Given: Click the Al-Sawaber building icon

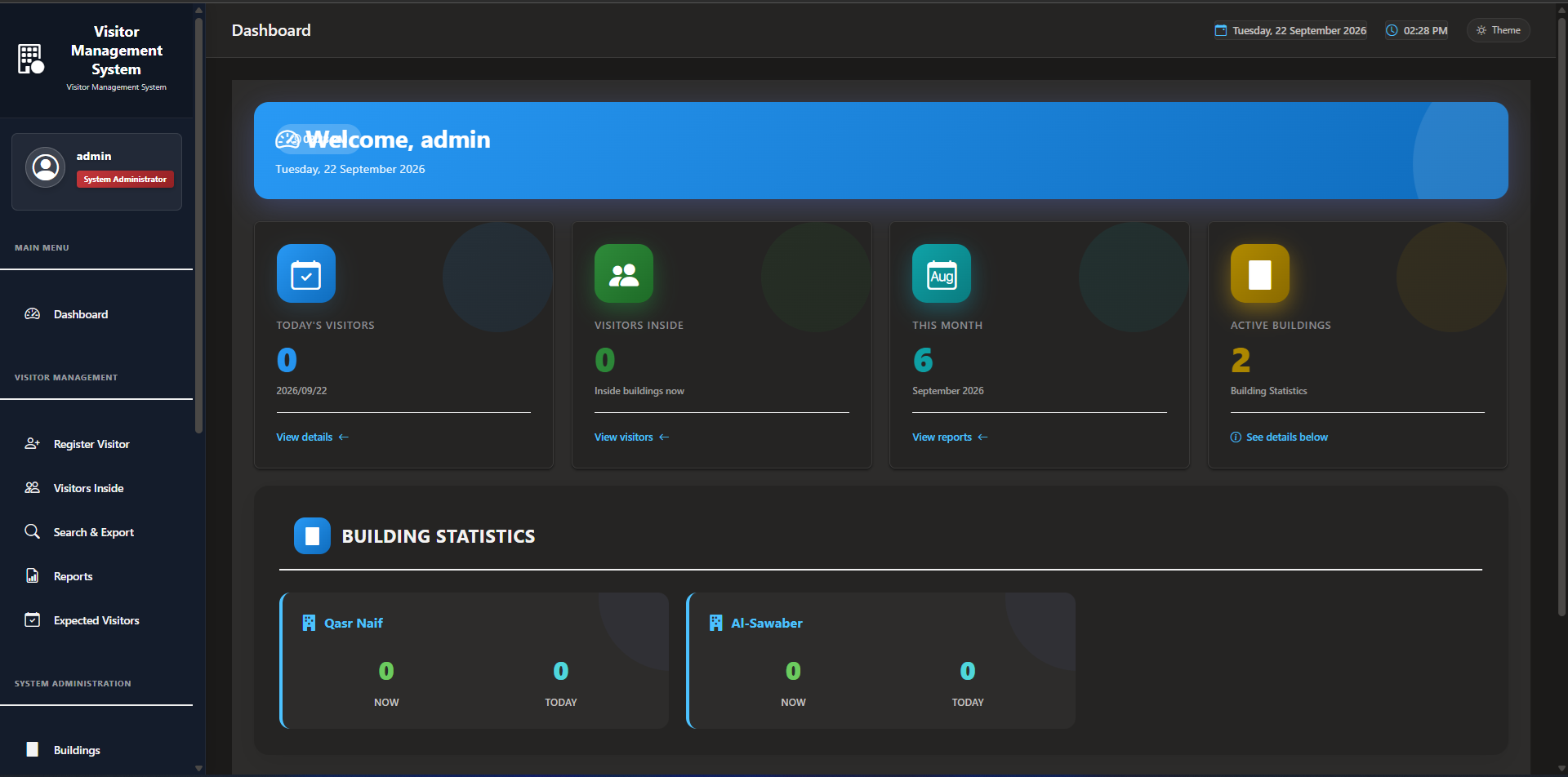Looking at the screenshot, I should click(x=715, y=623).
